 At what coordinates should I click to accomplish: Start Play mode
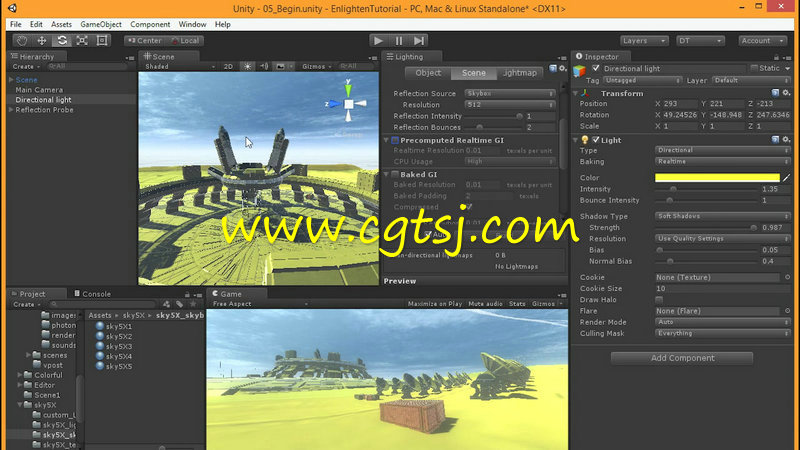point(378,41)
